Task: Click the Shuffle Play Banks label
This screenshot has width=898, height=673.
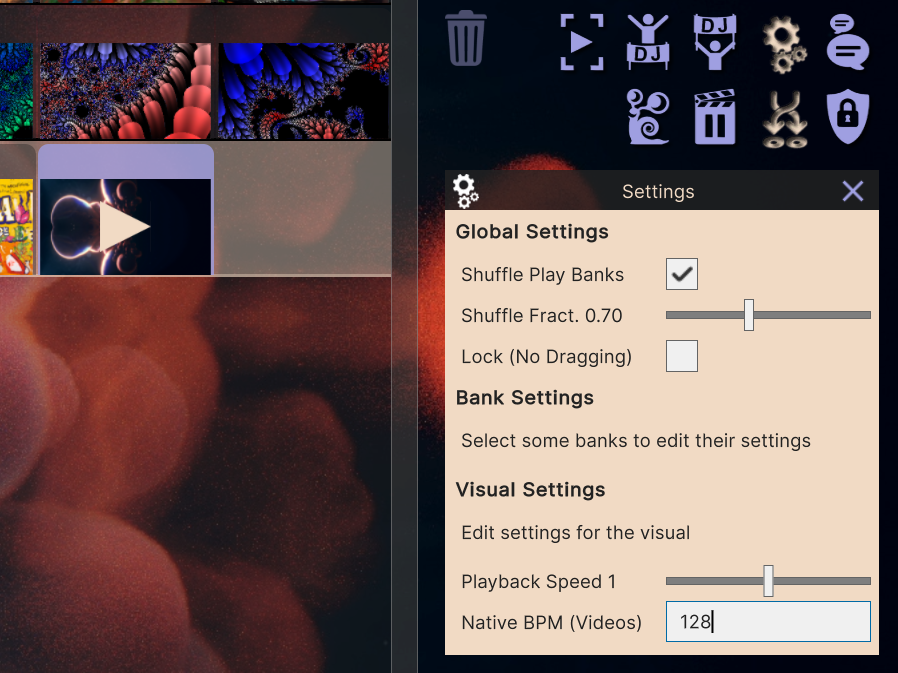Action: 542,275
